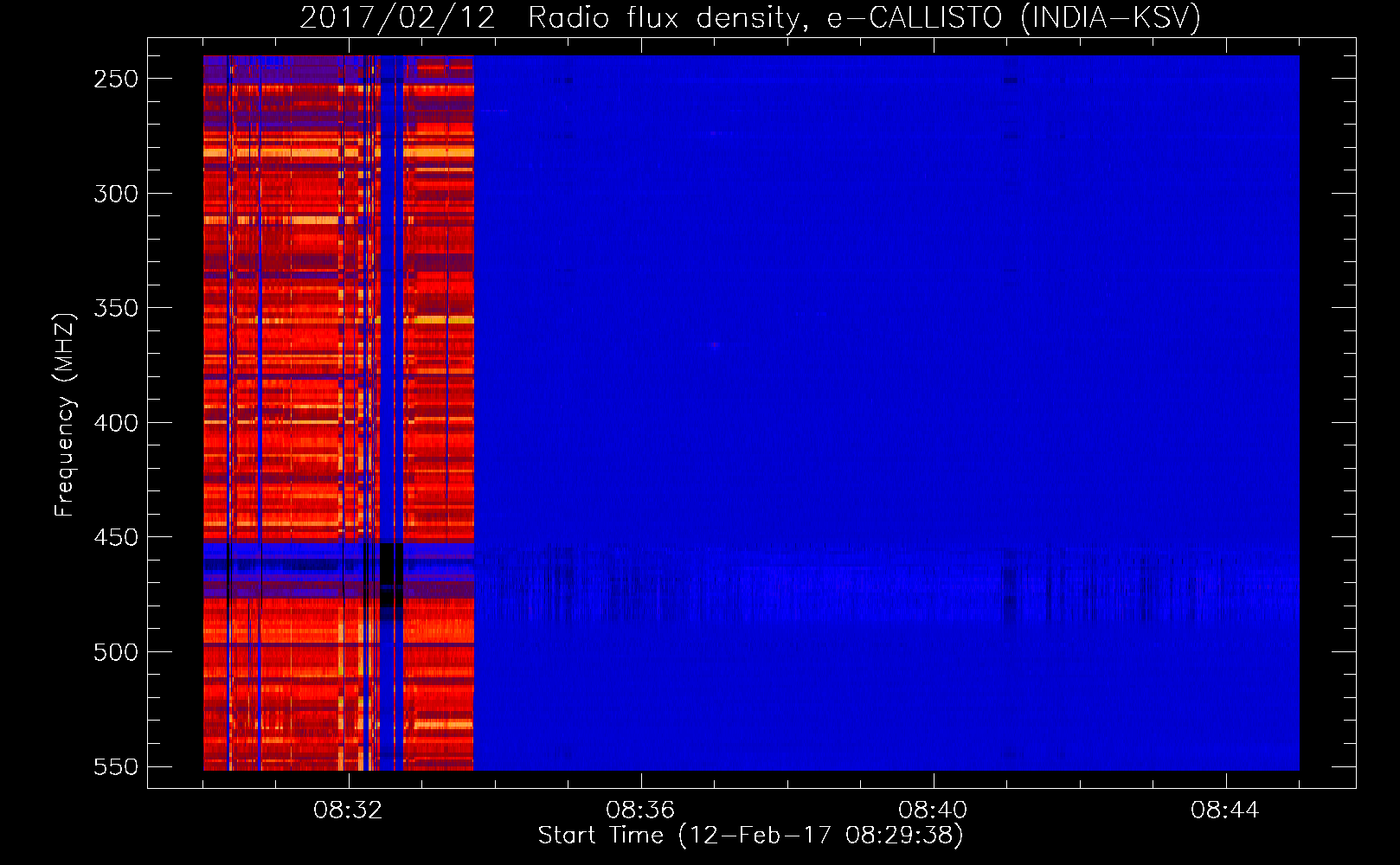Select the 350 frequency tick label
The height and width of the screenshot is (865, 1400).
pyautogui.click(x=116, y=308)
